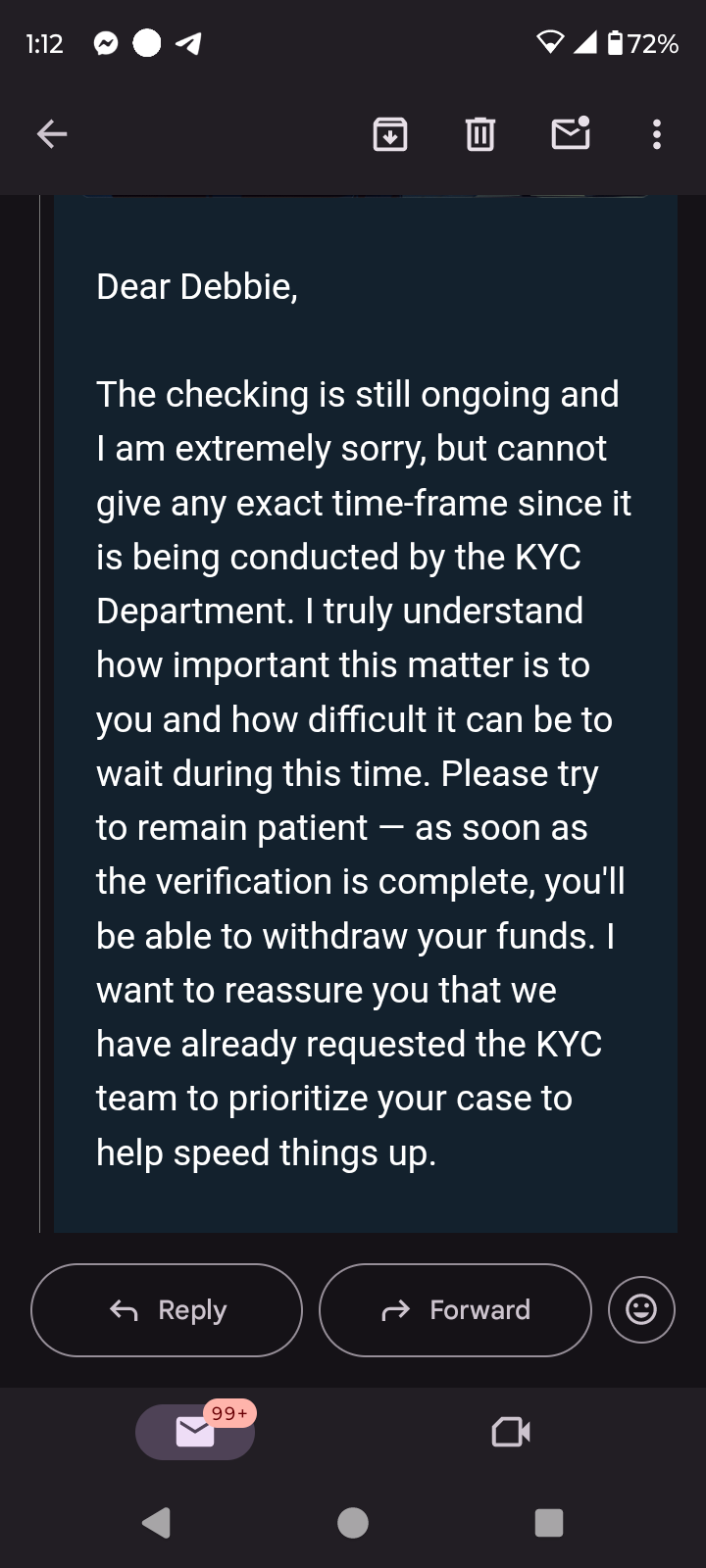The width and height of the screenshot is (706, 1568).
Task: Open the three-dot overflow menu
Action: 657,134
